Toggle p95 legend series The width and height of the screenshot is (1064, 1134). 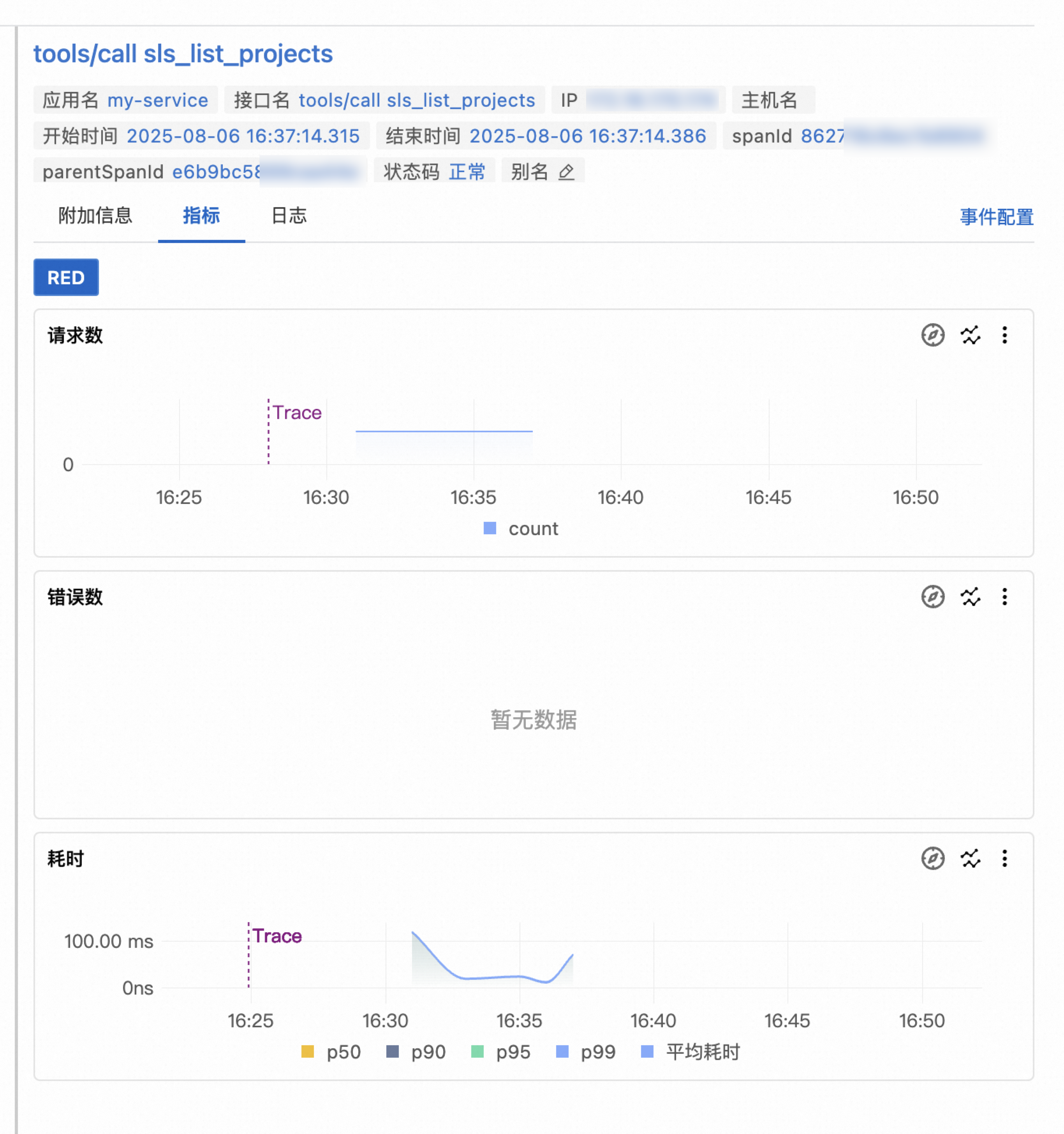point(501,1051)
